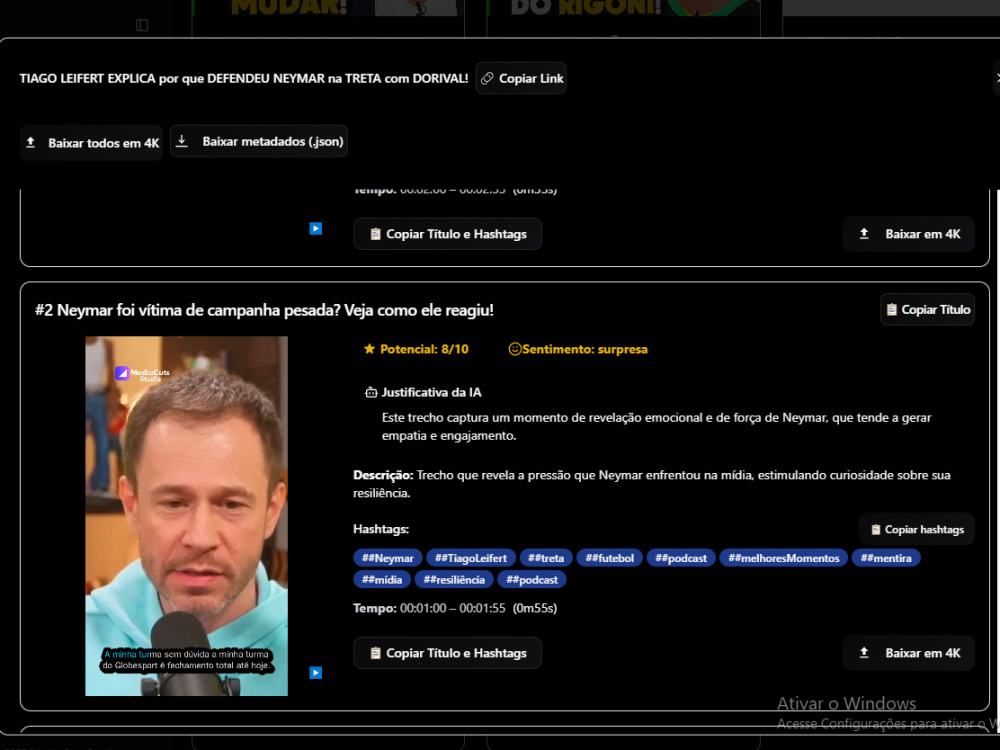This screenshot has height=750, width=1000.
Task: Click the robot icon beside Justificativa da IA
Action: (371, 392)
